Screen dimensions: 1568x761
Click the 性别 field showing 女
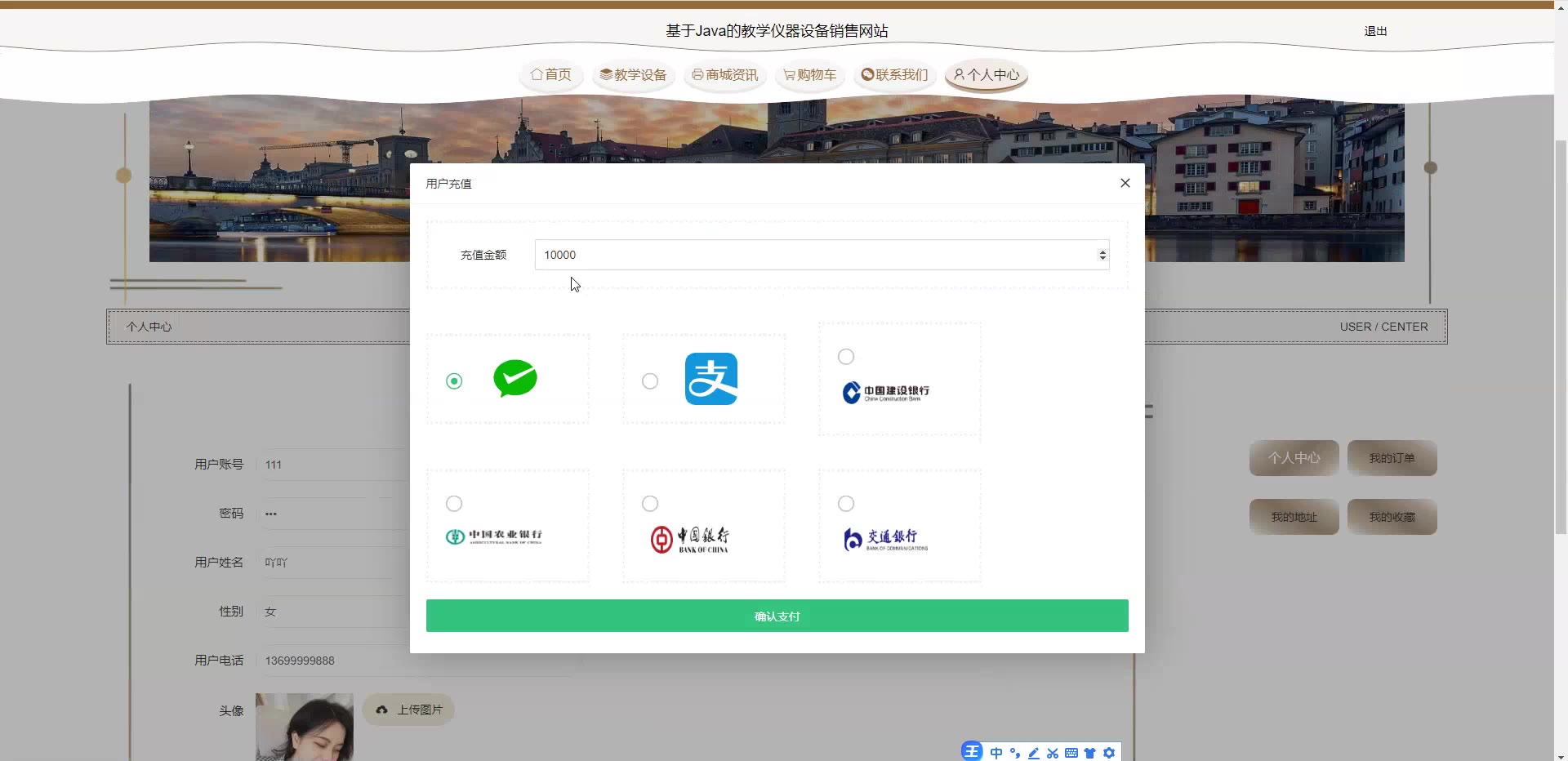click(x=333, y=612)
